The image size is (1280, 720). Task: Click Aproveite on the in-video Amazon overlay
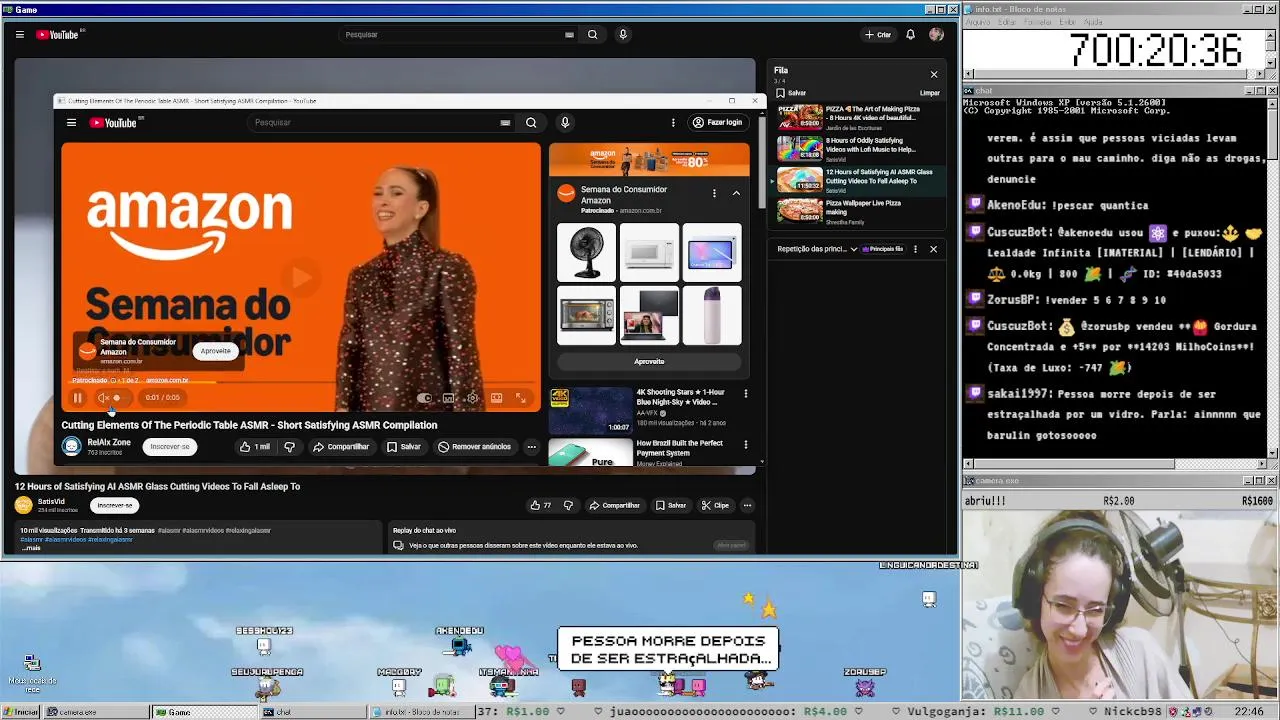(x=215, y=351)
